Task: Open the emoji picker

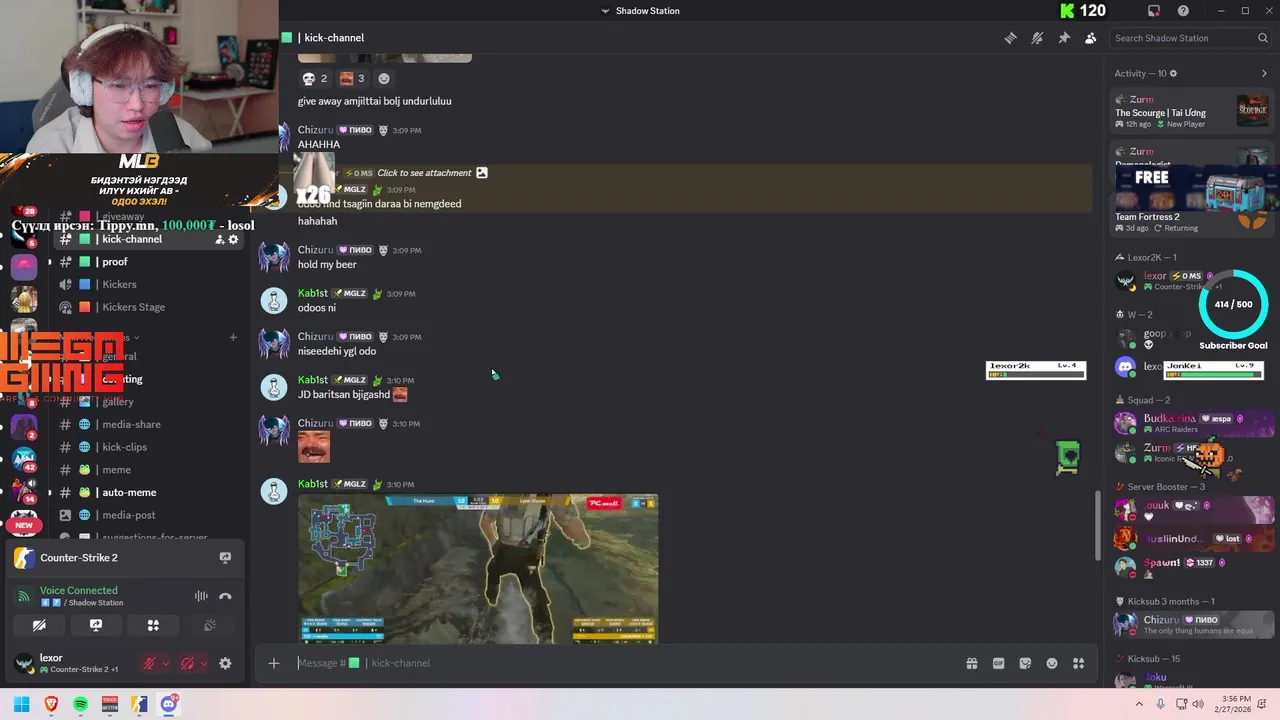Action: pos(1052,663)
